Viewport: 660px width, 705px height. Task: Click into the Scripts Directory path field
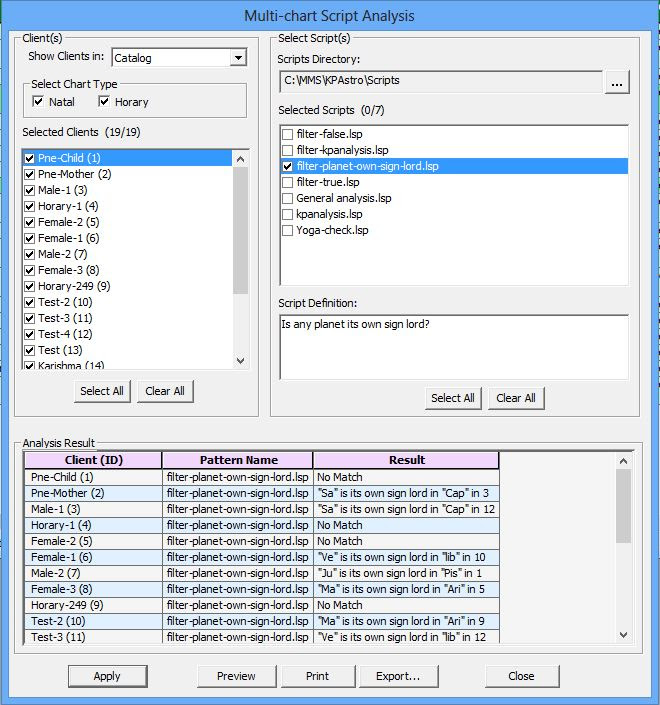click(x=441, y=81)
